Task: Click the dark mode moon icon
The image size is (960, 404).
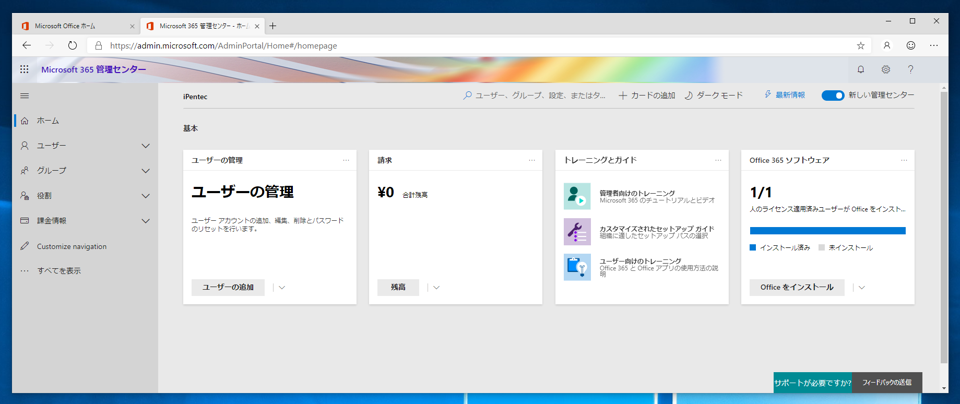Action: tap(688, 95)
